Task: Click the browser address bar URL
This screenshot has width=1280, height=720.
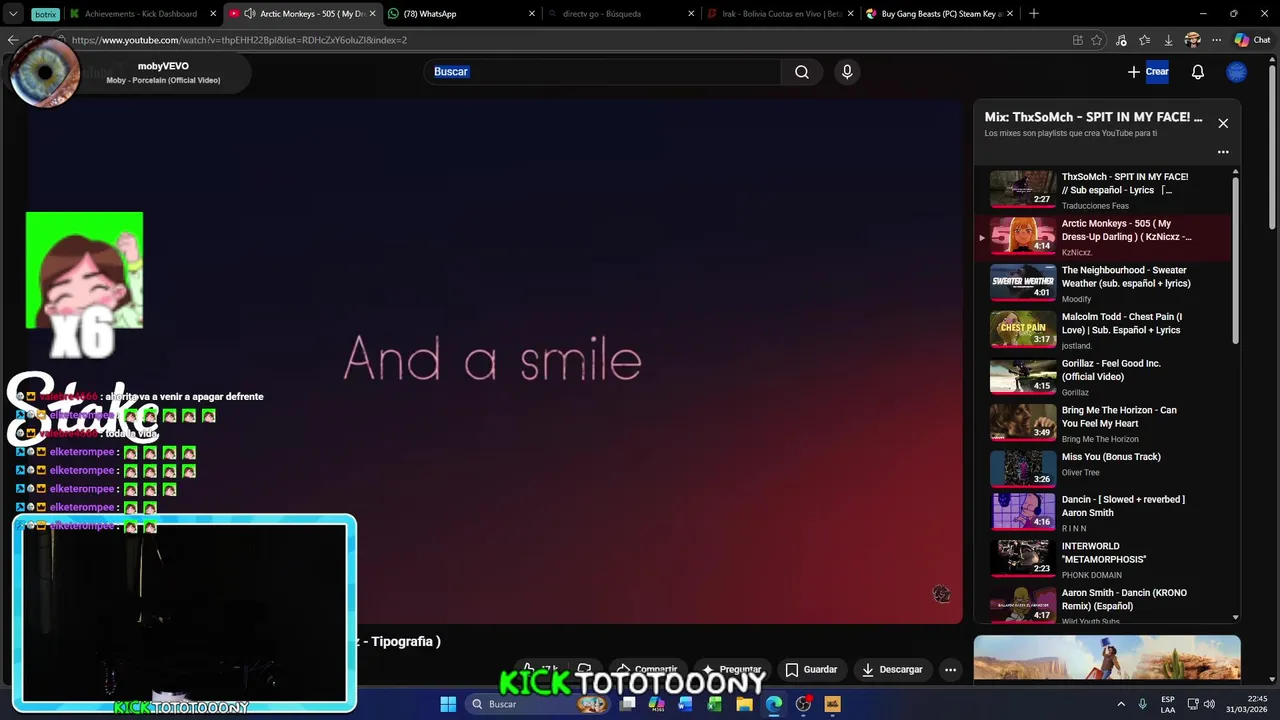Action: tap(239, 40)
